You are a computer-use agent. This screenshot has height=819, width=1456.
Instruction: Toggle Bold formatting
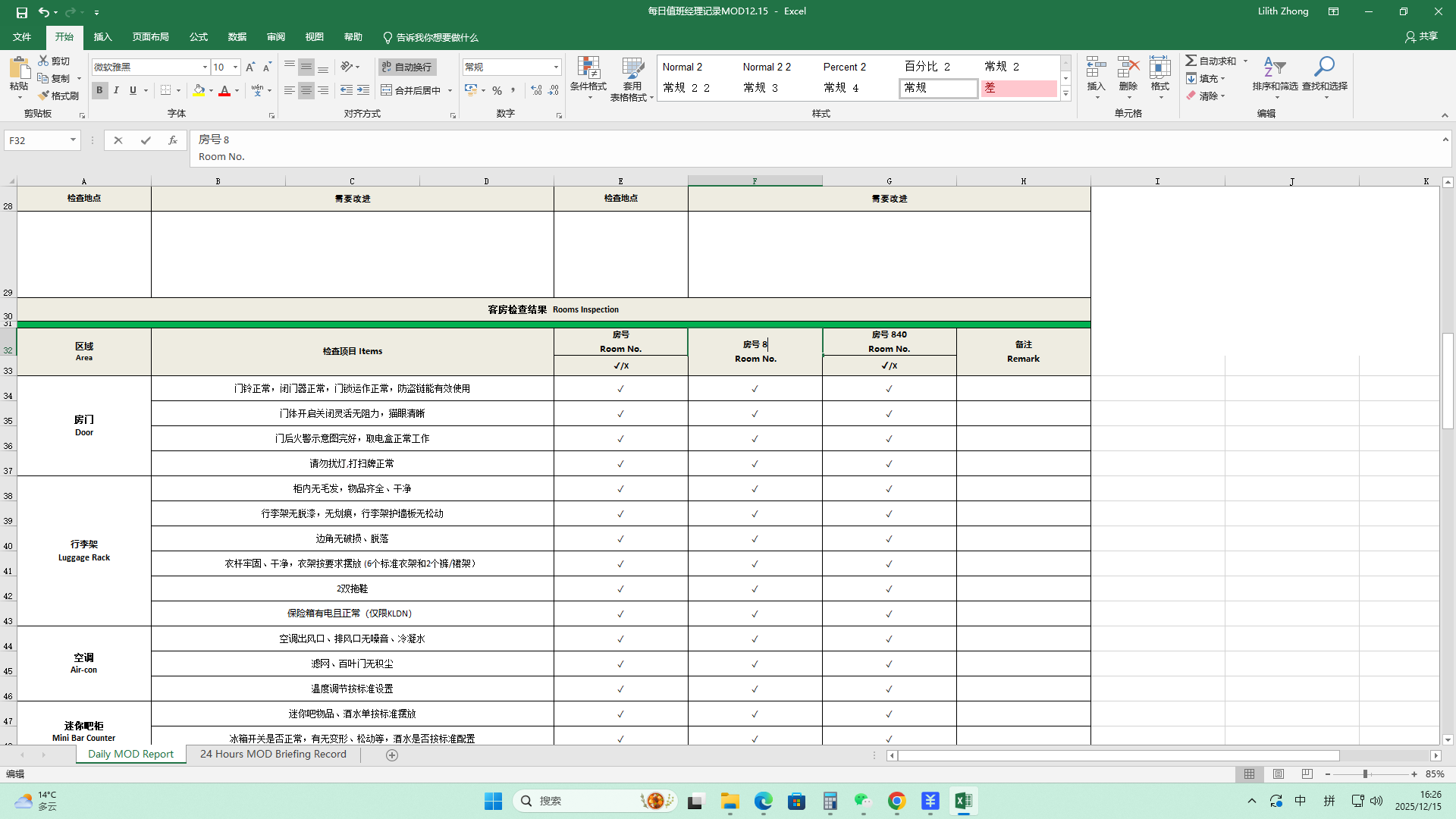point(99,90)
